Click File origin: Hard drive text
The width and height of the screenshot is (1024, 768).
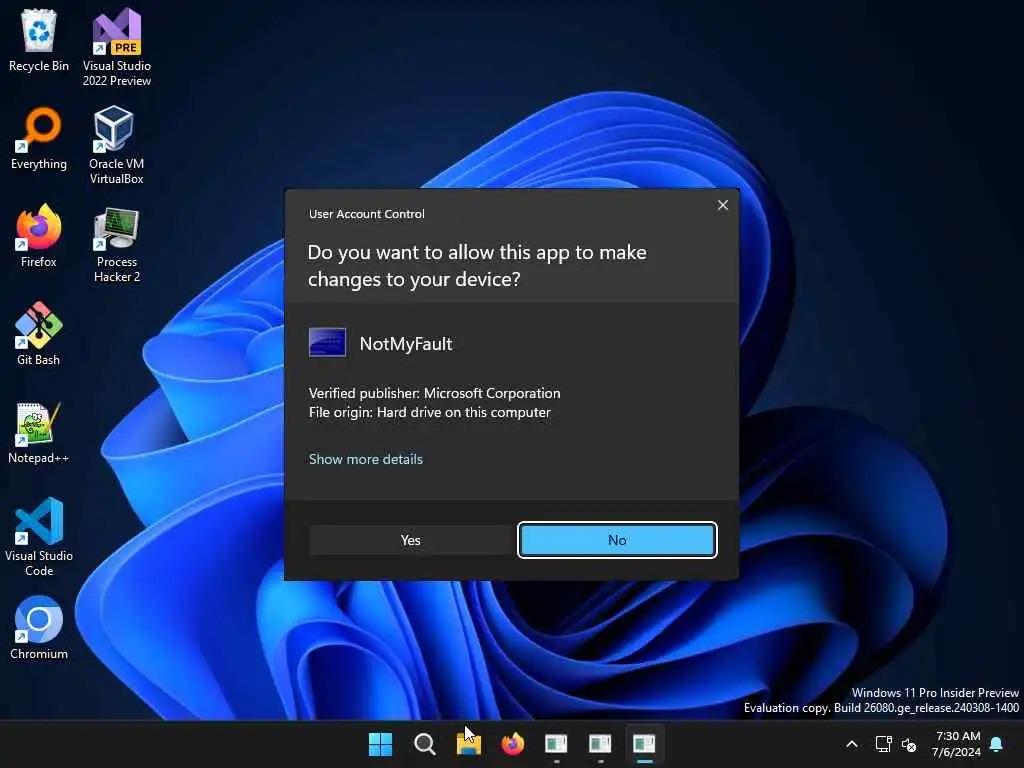tap(430, 413)
